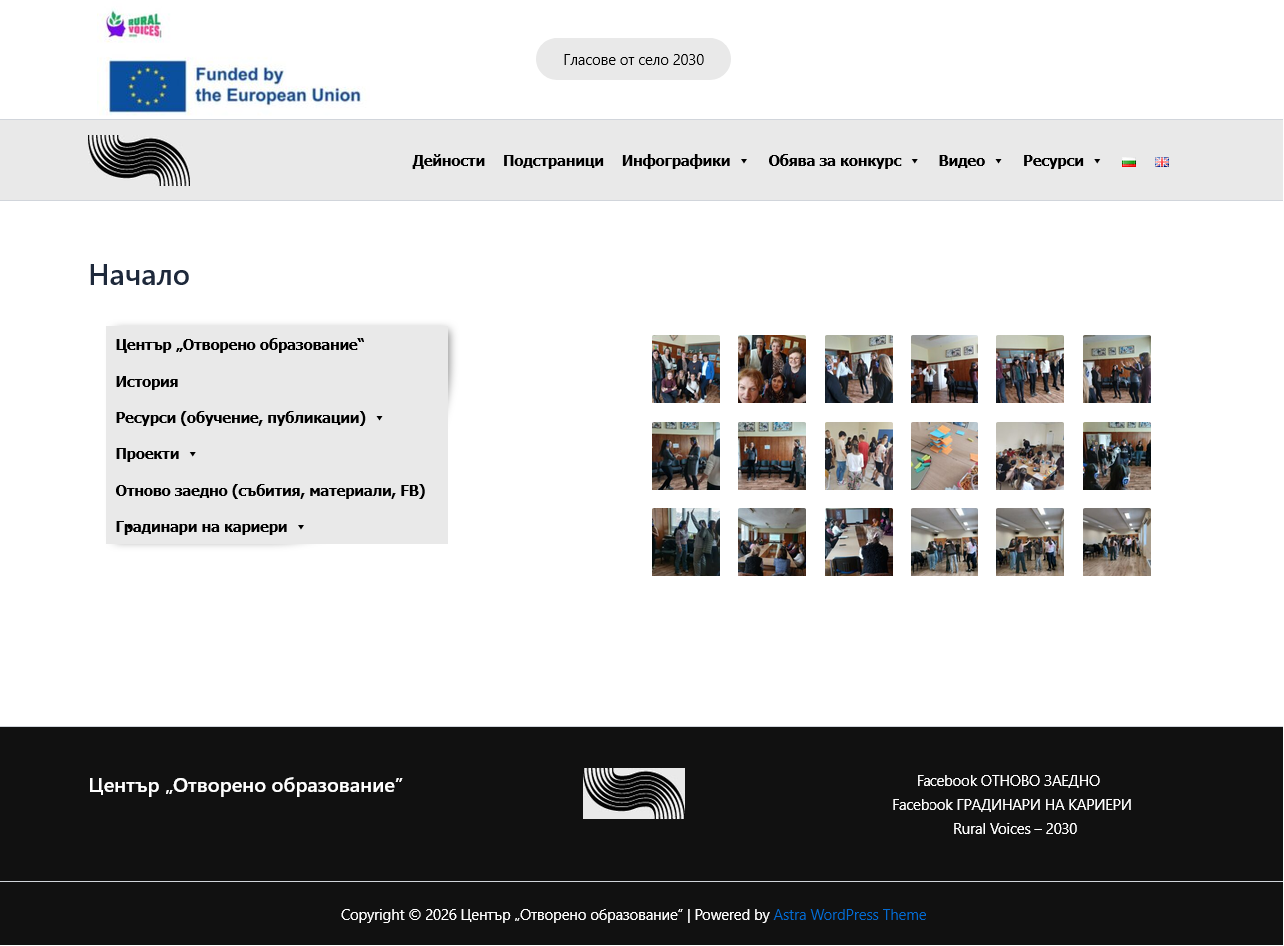Click the Rural Voices logo
Image resolution: width=1284 pixels, height=946 pixels.
coord(134,25)
